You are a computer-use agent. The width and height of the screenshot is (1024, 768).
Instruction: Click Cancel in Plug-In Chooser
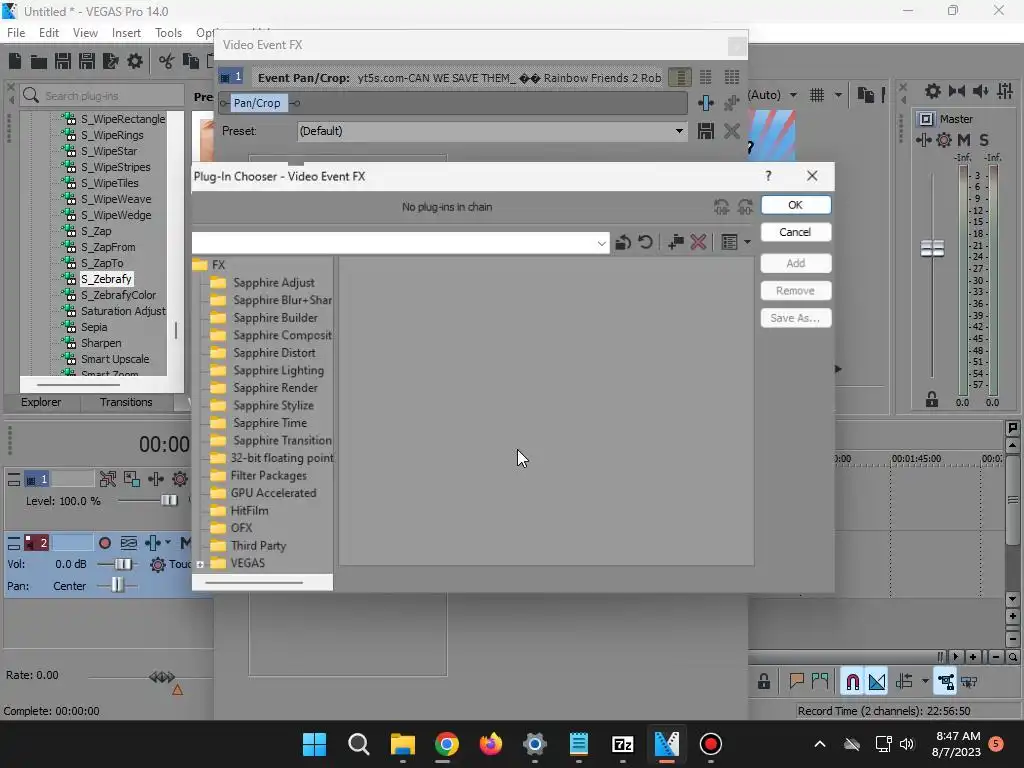point(795,232)
